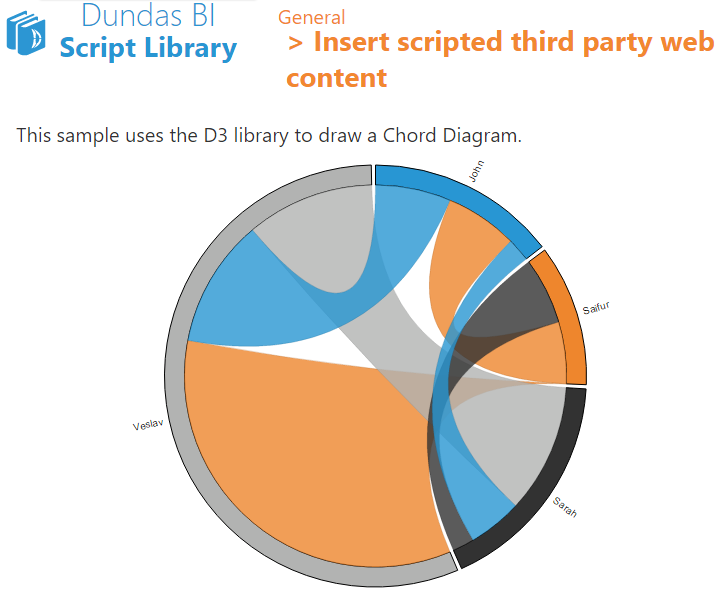The image size is (723, 593).
Task: Click the Dundas BI books logo icon
Action: [x=26, y=33]
